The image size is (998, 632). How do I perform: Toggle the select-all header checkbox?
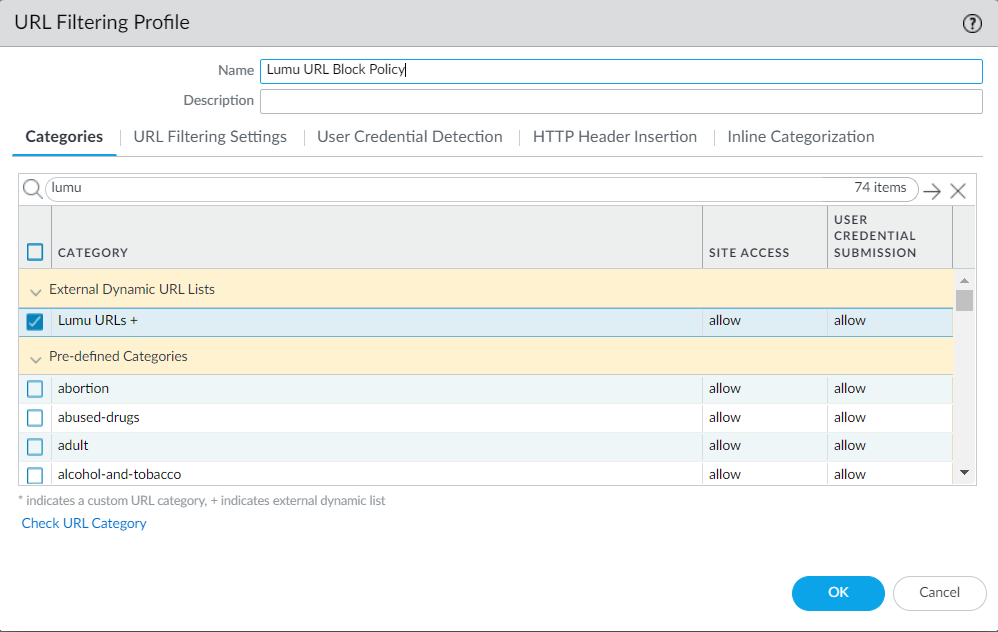point(35,252)
